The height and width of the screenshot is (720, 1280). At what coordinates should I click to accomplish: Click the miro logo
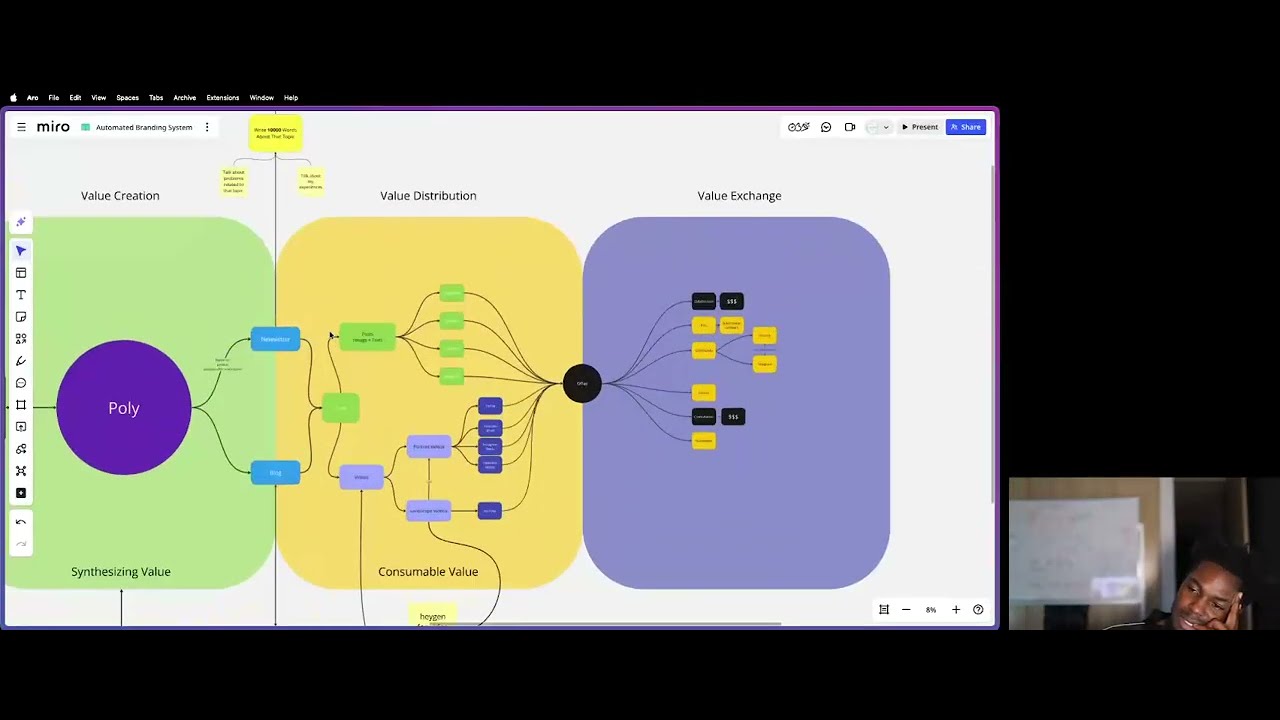pos(53,127)
